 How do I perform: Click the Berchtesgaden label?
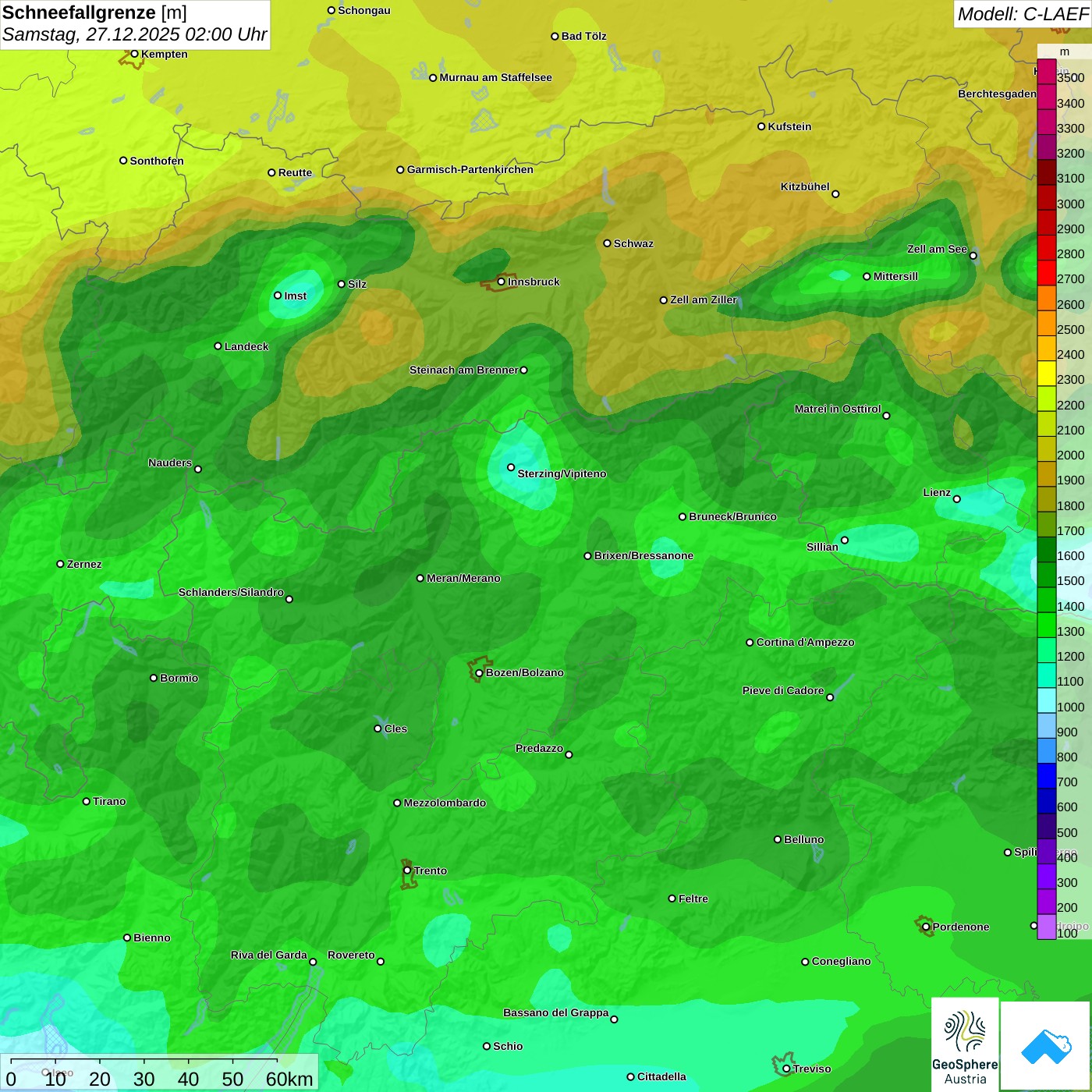[997, 94]
